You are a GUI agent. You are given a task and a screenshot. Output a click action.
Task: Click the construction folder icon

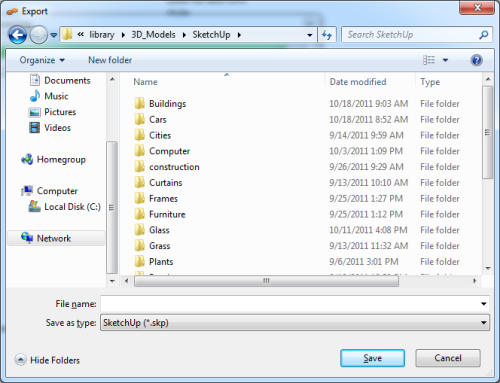(140, 166)
